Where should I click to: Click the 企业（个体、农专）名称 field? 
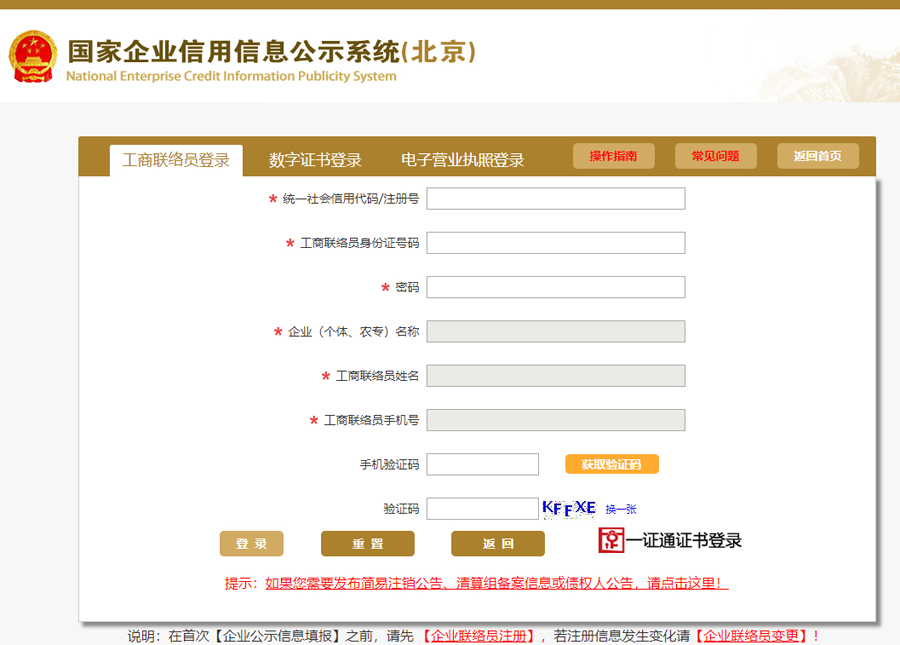(556, 332)
